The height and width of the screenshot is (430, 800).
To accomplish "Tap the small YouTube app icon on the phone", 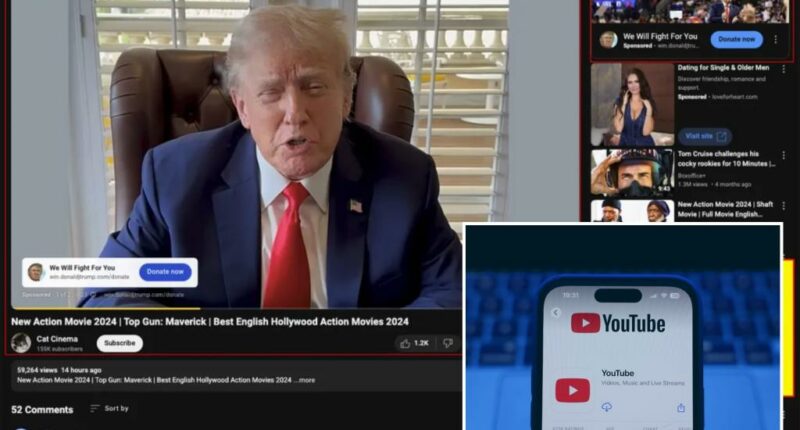I will (572, 390).
